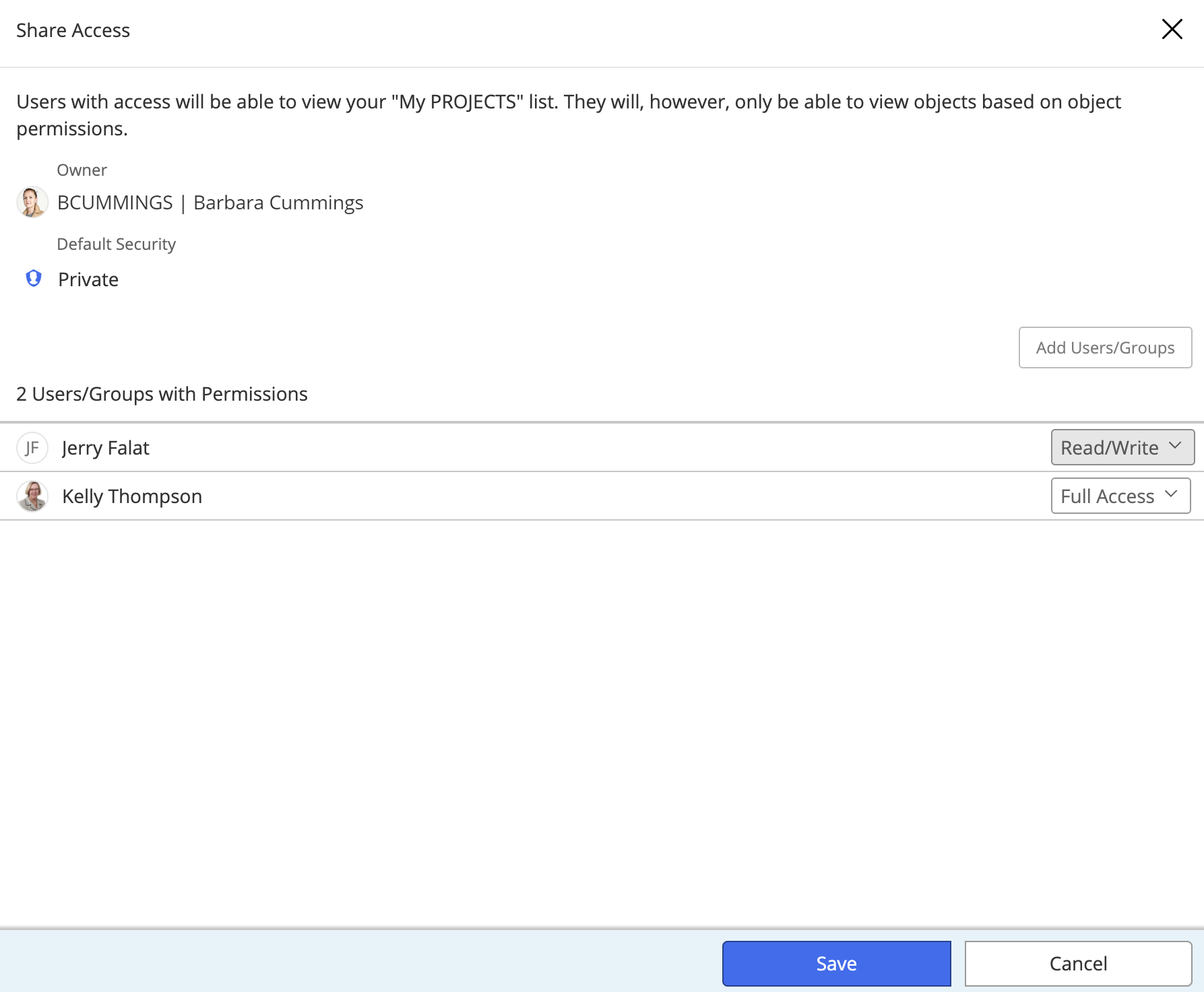Open Kelly Thompson's Full Access permission dropdown
Image resolution: width=1204 pixels, height=992 pixels.
point(1120,496)
